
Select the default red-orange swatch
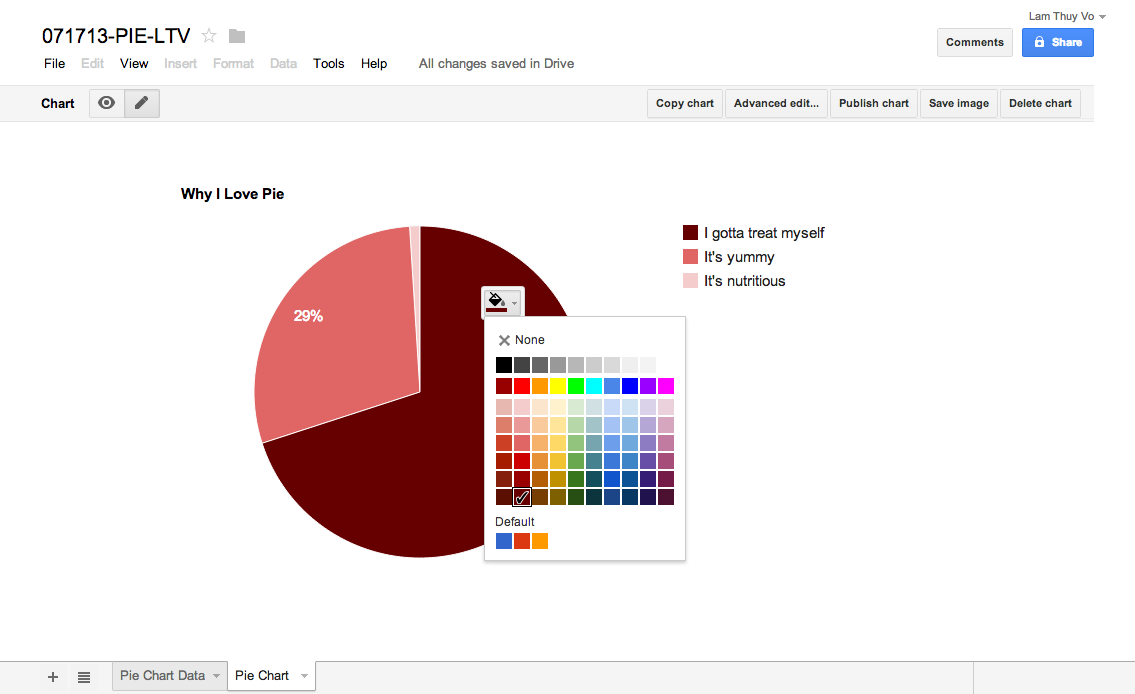point(522,541)
